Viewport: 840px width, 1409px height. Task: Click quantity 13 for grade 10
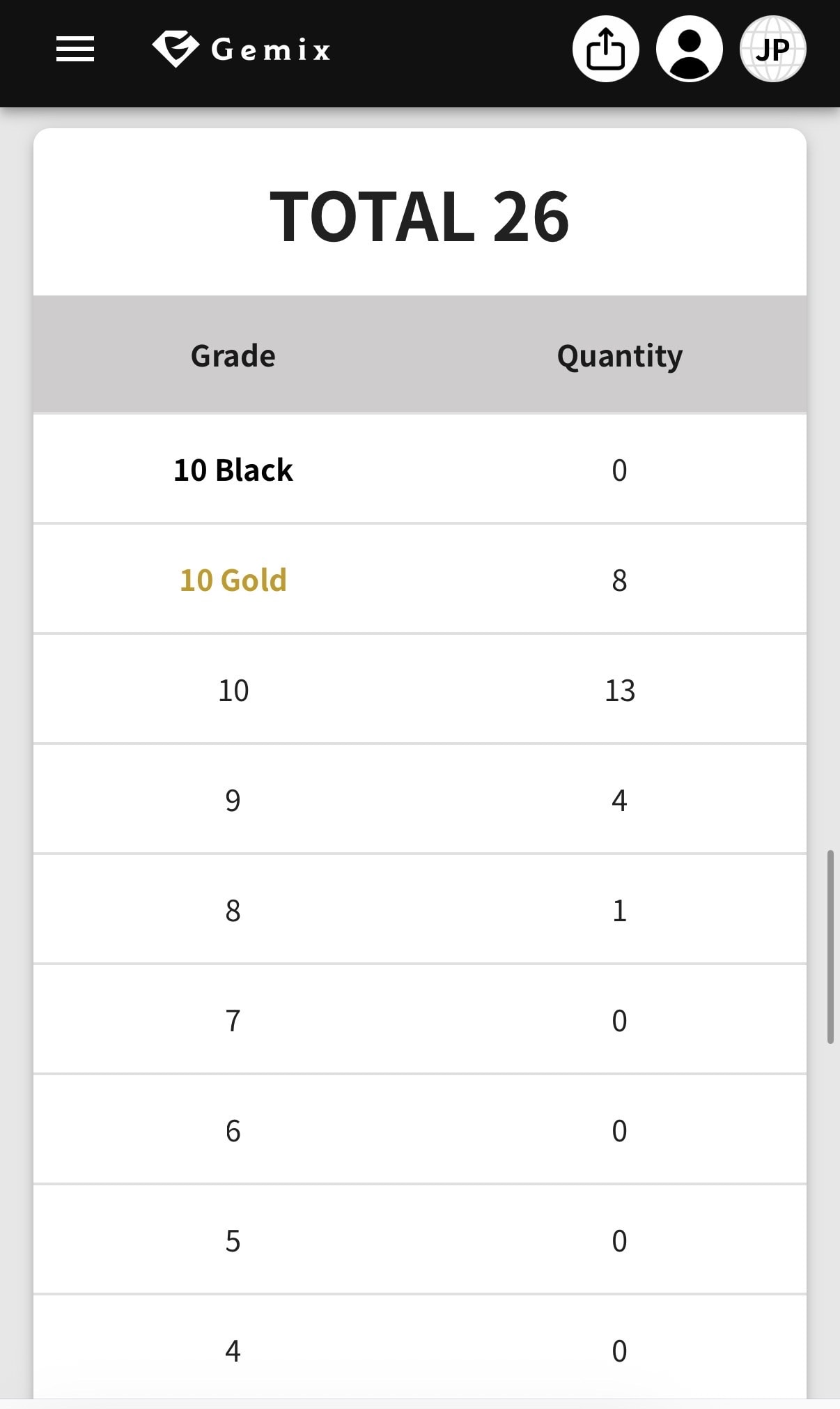coord(620,691)
